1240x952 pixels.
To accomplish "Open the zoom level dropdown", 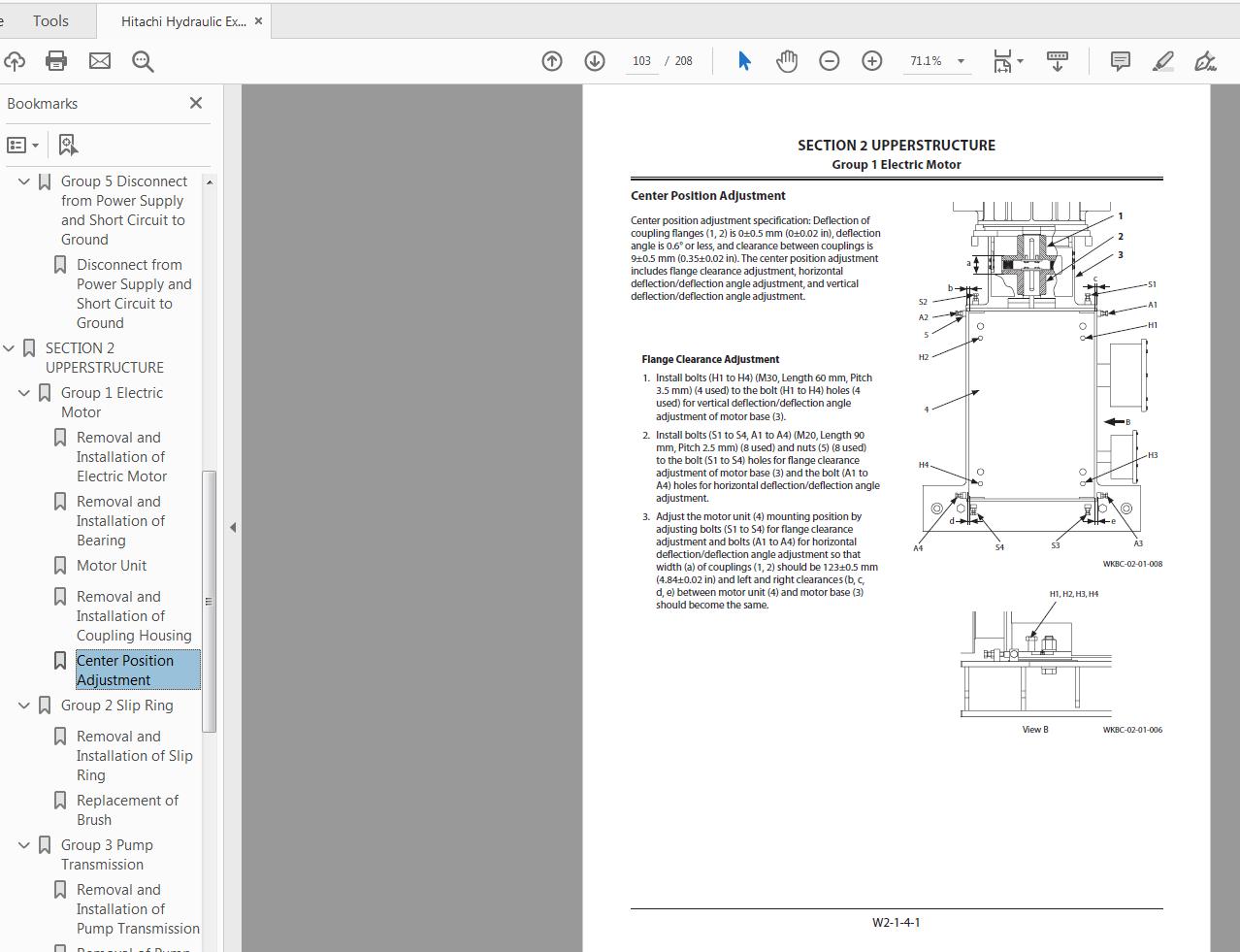I will point(961,61).
